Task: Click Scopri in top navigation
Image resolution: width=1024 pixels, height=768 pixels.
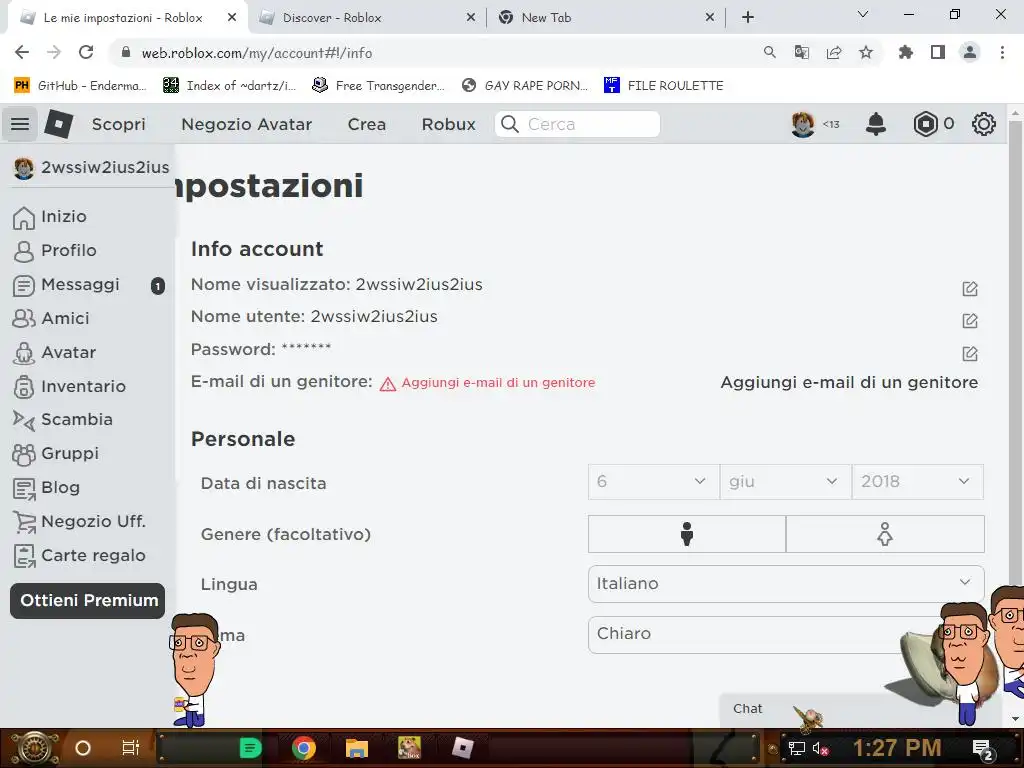Action: pyautogui.click(x=118, y=124)
